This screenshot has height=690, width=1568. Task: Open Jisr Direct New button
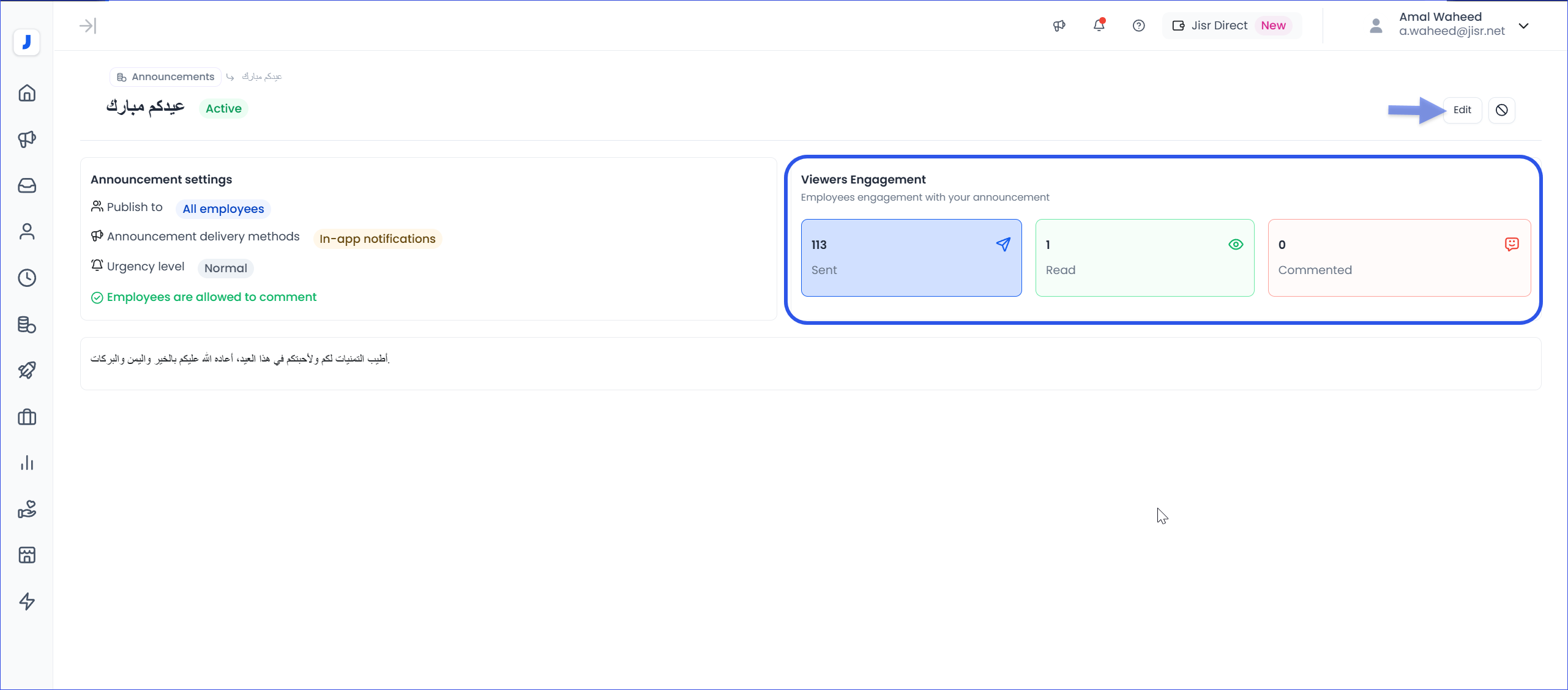pyautogui.click(x=1231, y=26)
